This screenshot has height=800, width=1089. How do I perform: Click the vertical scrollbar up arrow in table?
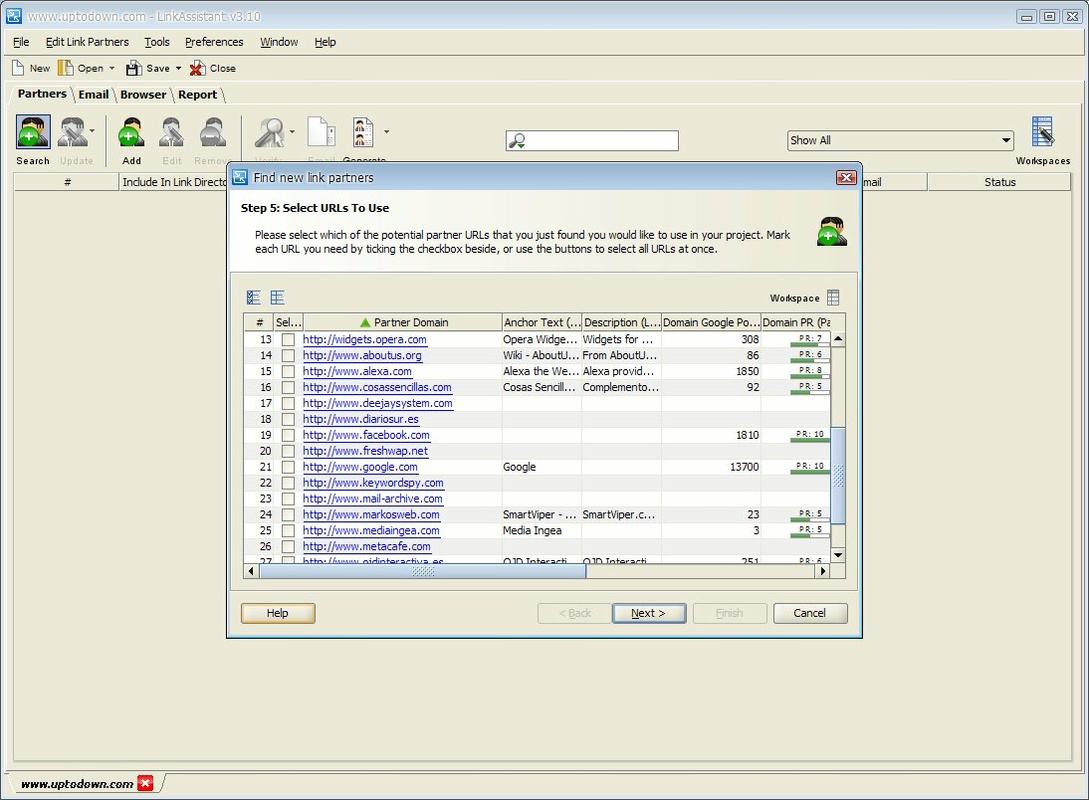coord(838,340)
